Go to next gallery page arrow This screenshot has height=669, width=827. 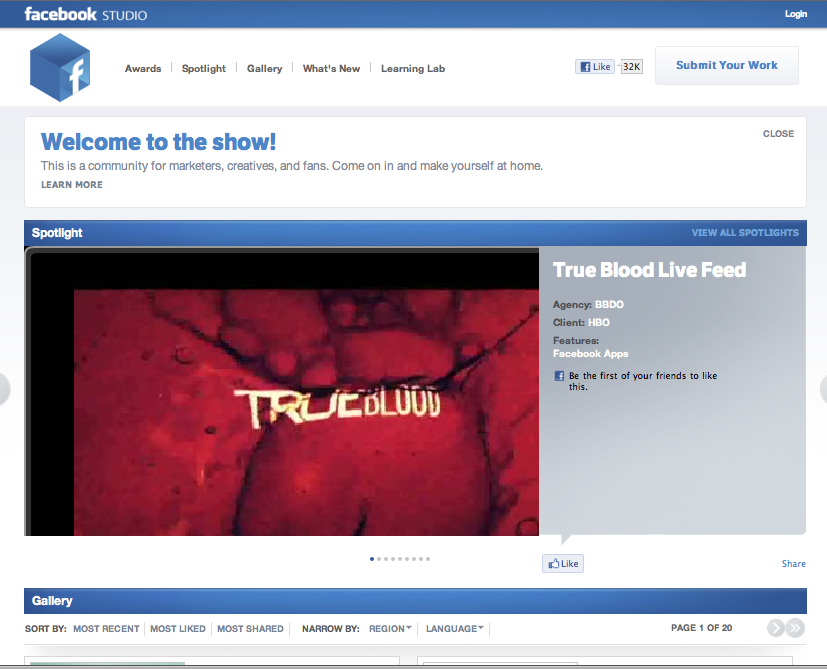[x=775, y=628]
